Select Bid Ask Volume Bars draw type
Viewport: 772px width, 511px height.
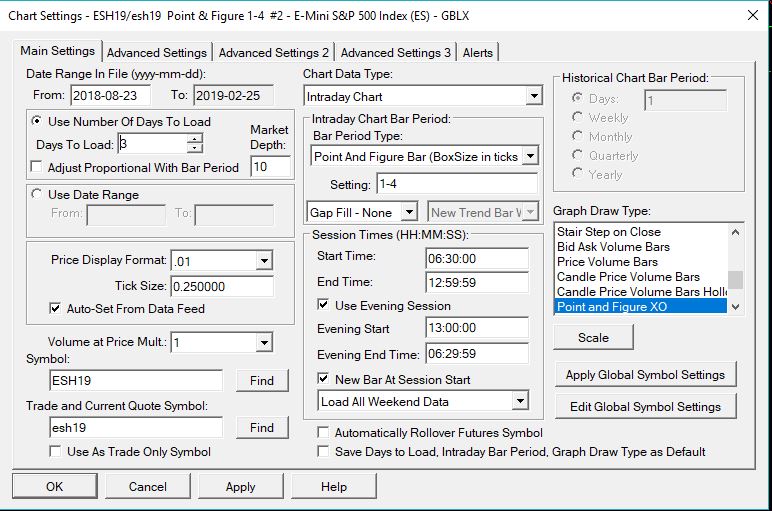[x=641, y=247]
